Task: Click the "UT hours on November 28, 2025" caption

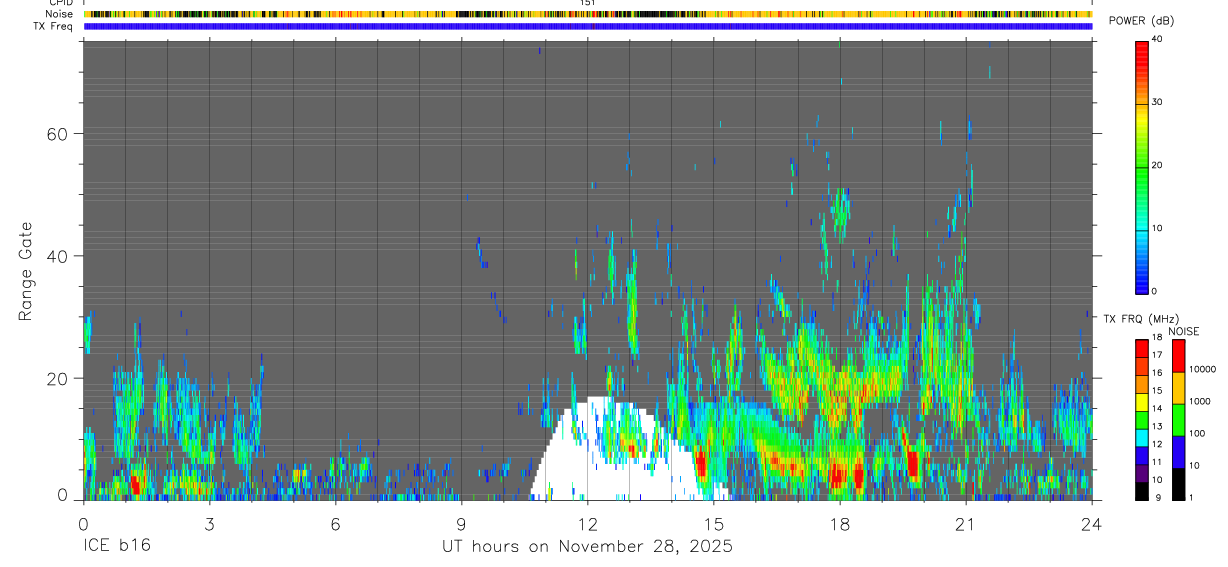Action: [588, 547]
